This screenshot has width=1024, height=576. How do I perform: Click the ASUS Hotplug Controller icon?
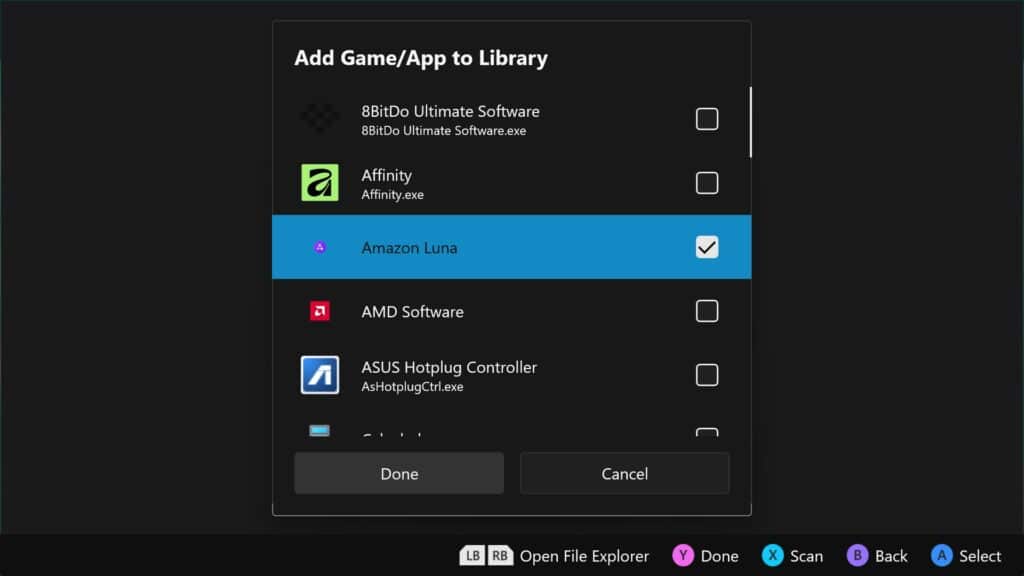320,375
